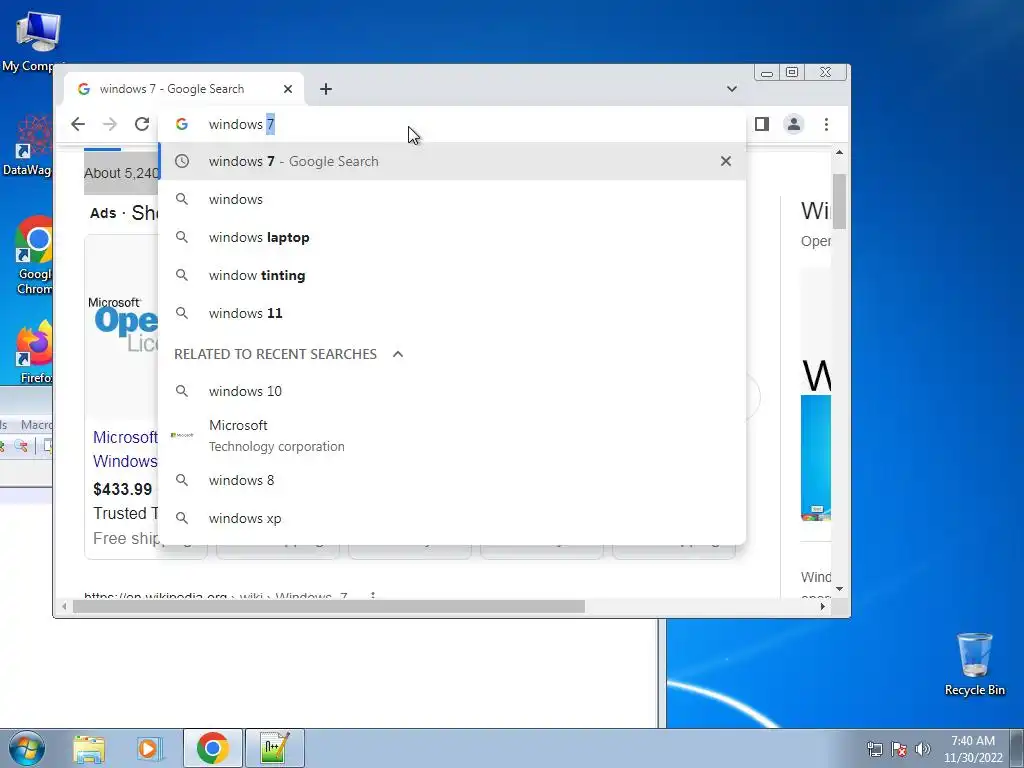Viewport: 1024px width, 768px height.
Task: Switch to Notepad++ taskbar app
Action: (275, 748)
